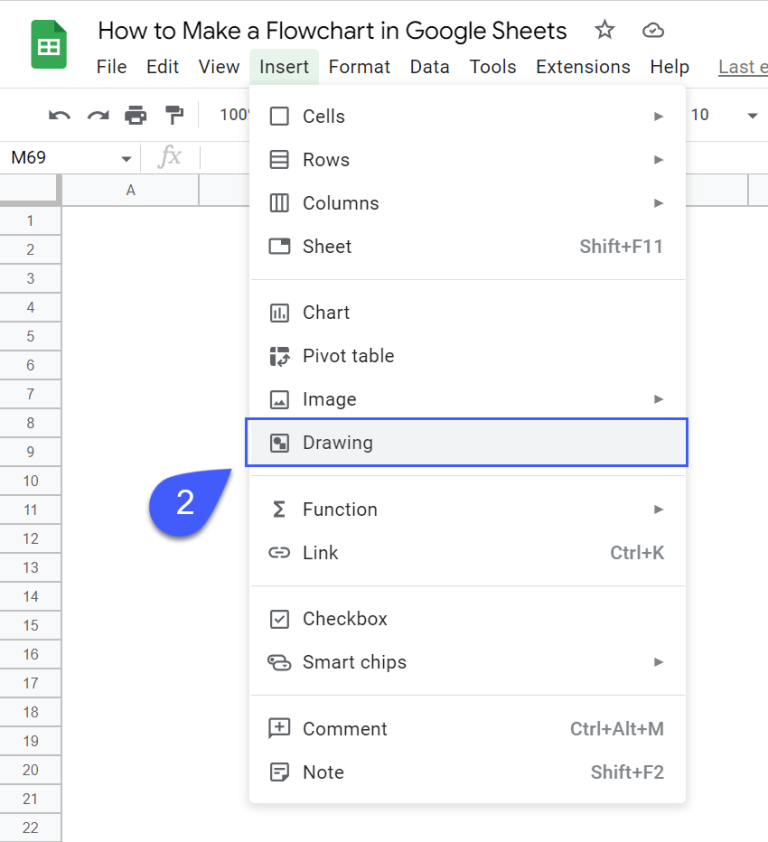
Task: Select the Paint format tool
Action: pos(173,115)
